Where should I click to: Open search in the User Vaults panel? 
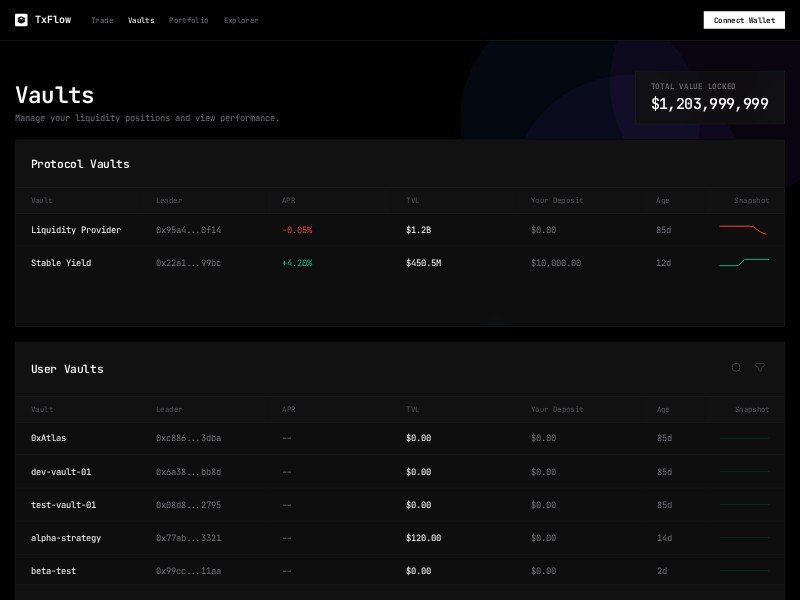pos(735,368)
